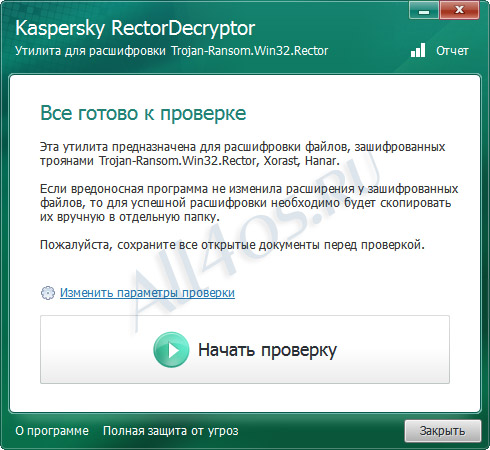Image resolution: width=490 pixels, height=450 pixels.
Task: Open the О программе link
Action: [x=52, y=431]
